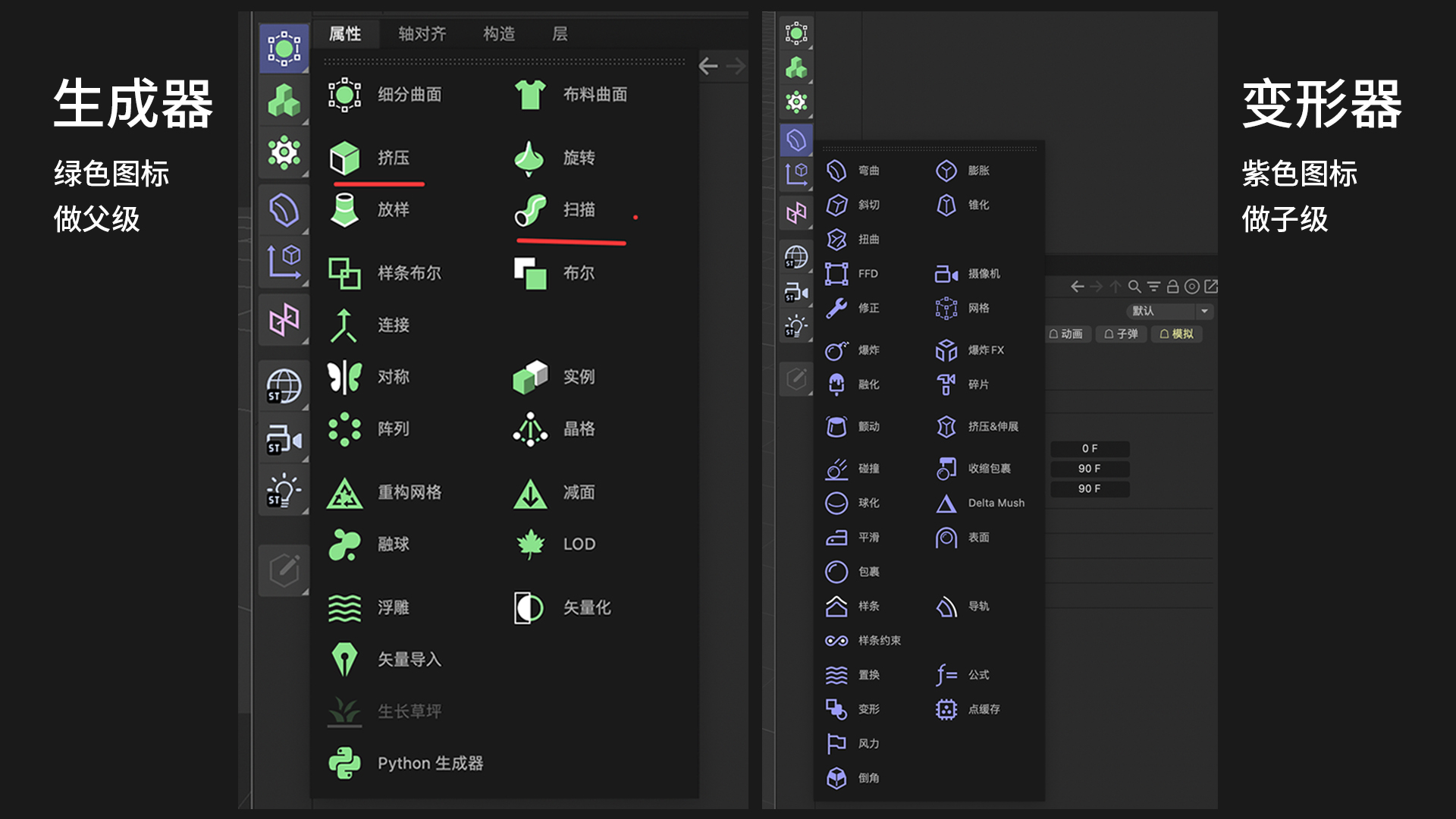The width and height of the screenshot is (1456, 819).
Task: Click the 0 F value field
Action: 1090,448
